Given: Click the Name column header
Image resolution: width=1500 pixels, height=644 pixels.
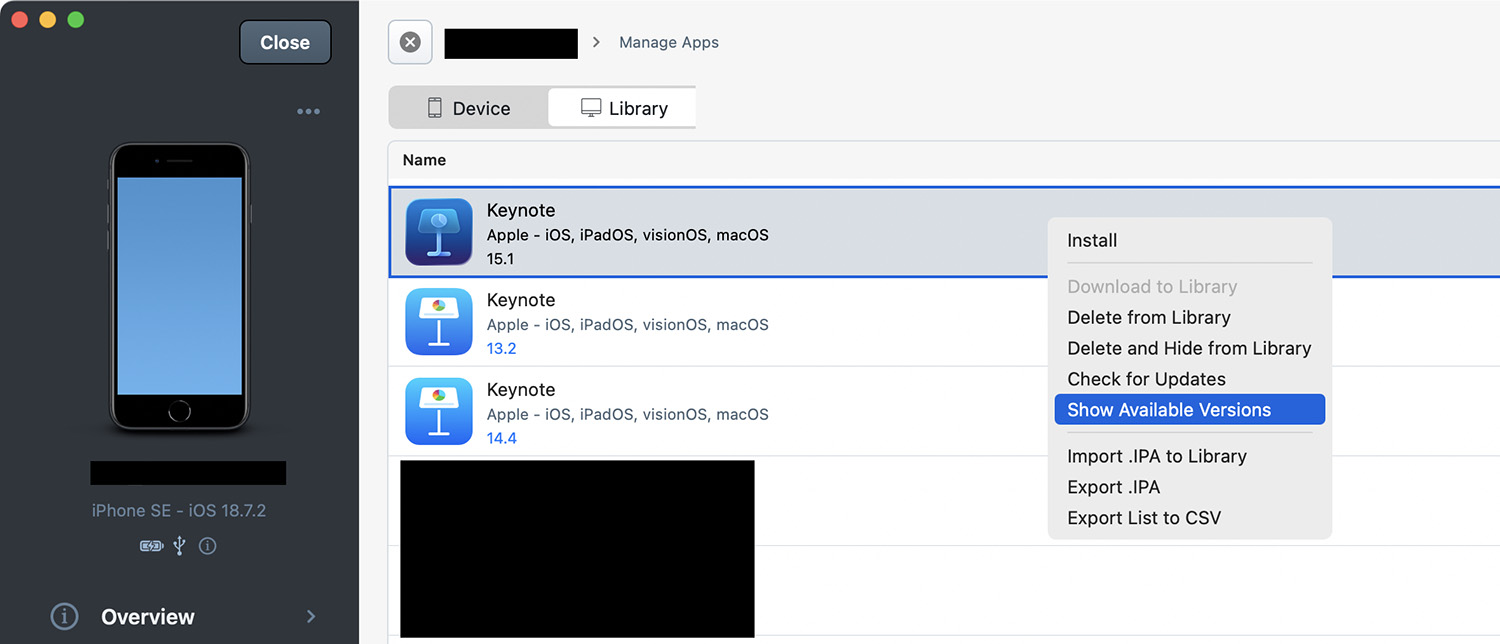Looking at the screenshot, I should point(424,160).
